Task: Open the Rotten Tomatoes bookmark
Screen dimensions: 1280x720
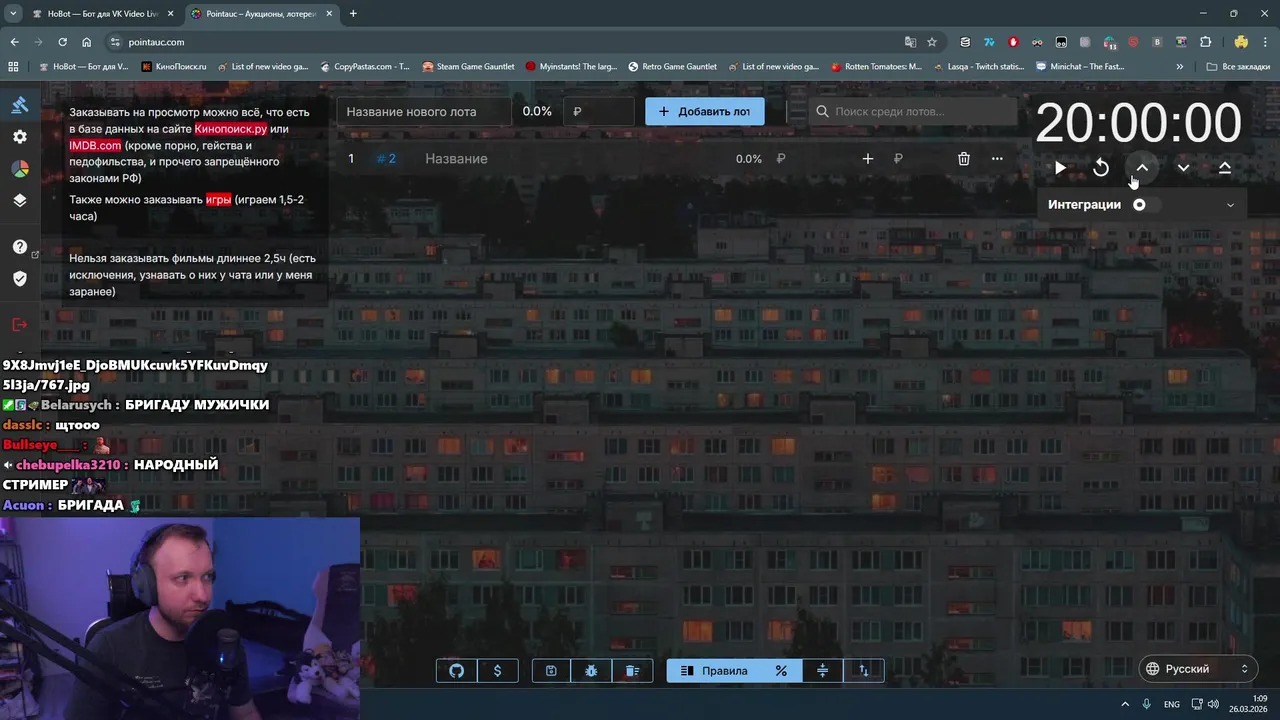Action: click(x=877, y=67)
